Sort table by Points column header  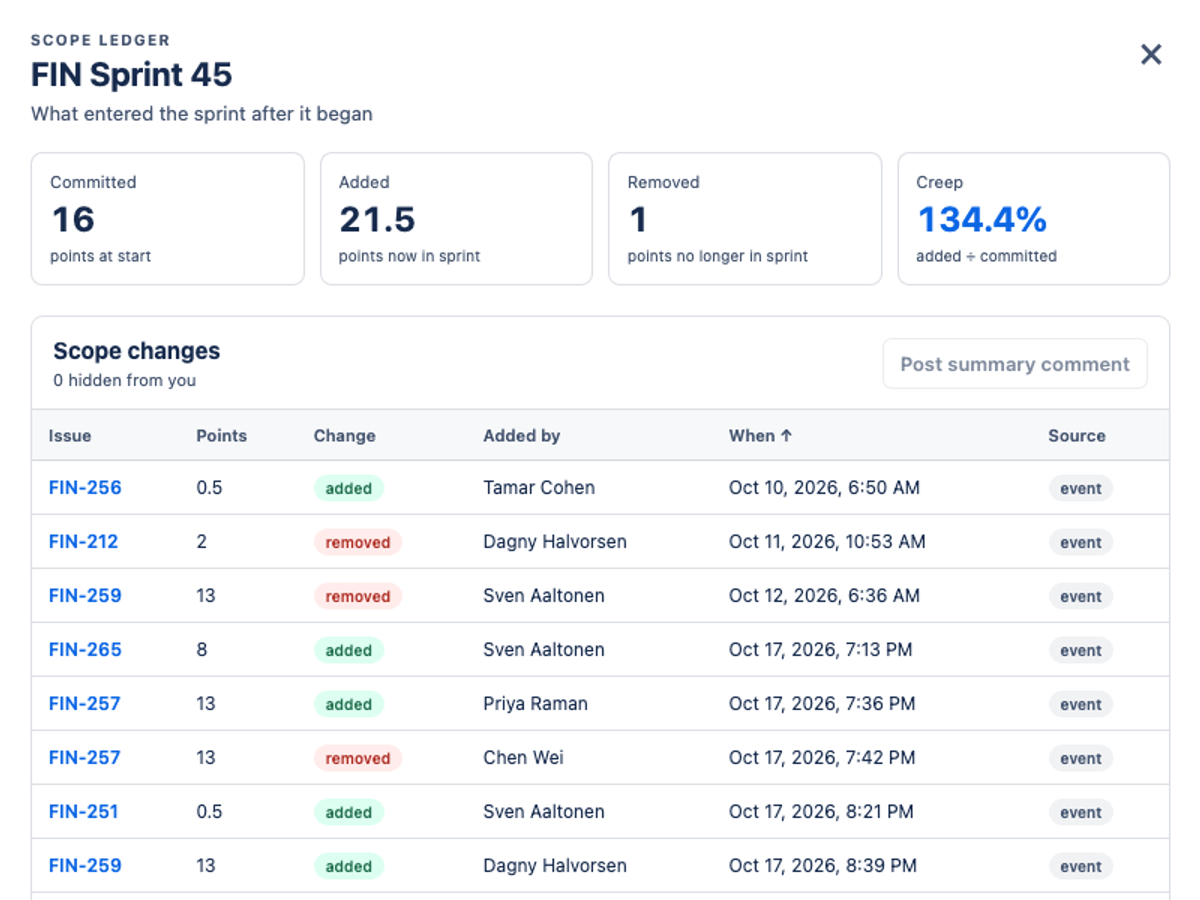(x=221, y=436)
